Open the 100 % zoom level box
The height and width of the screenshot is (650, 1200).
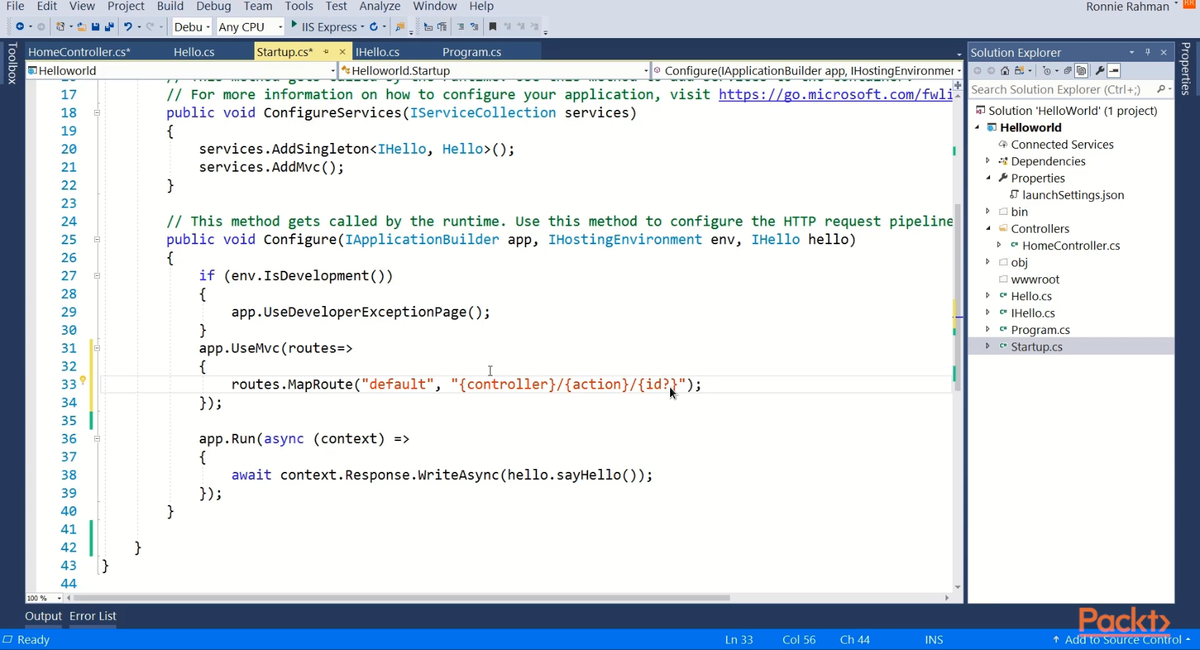coord(42,598)
